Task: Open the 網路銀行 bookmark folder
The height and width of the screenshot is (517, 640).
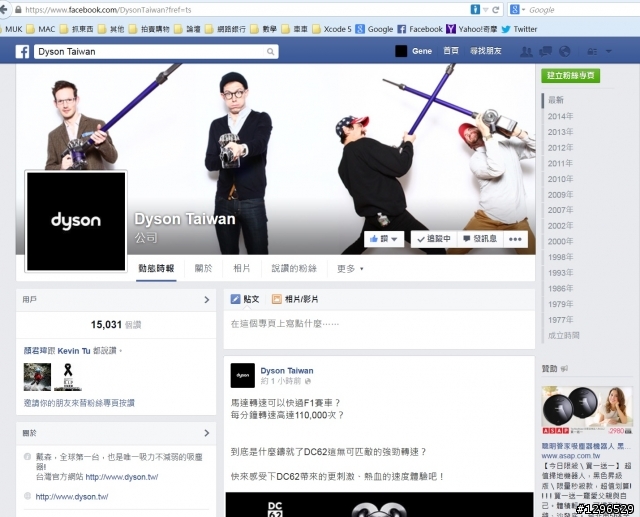Action: pyautogui.click(x=225, y=29)
